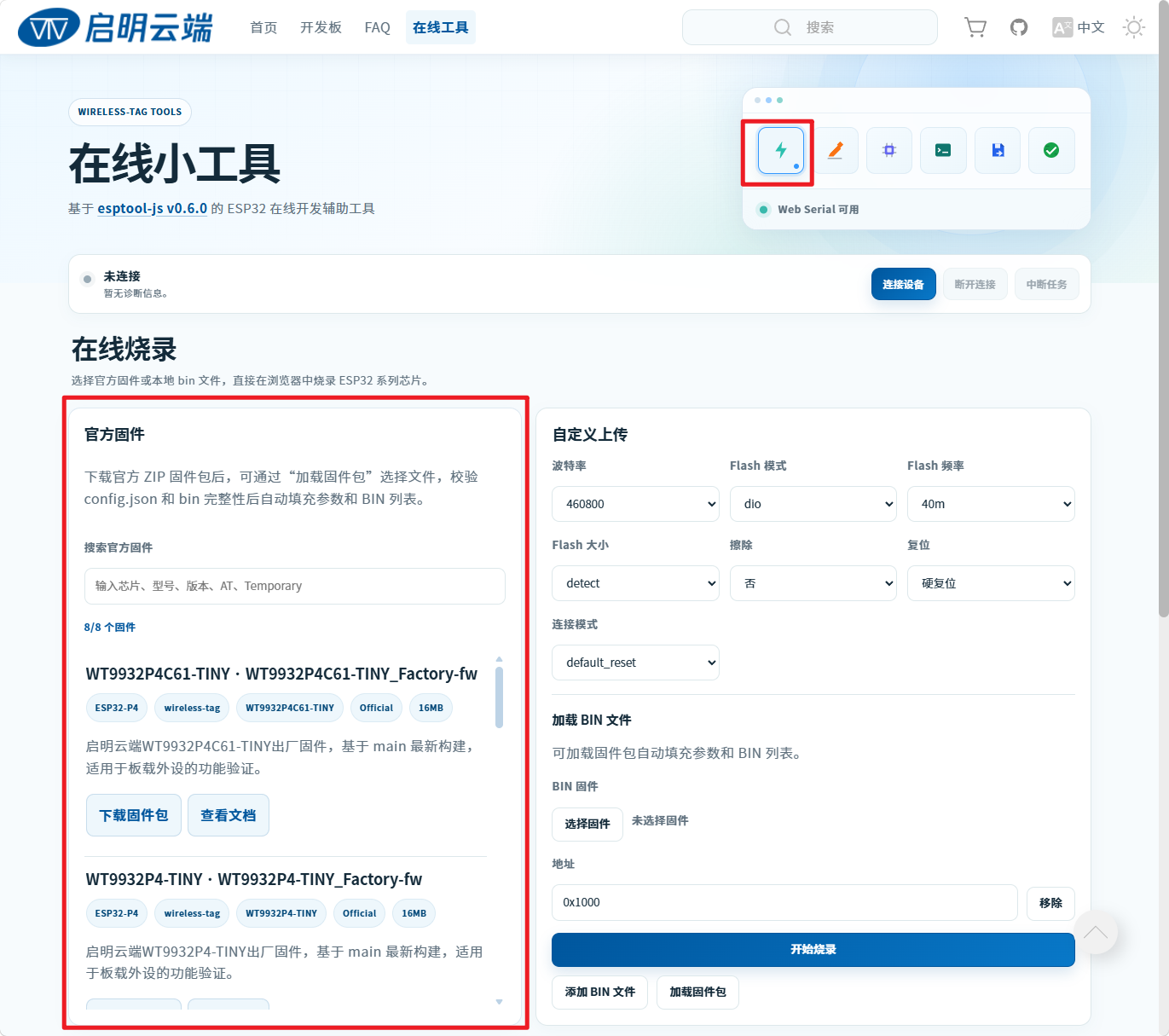Open the FAQ navigation item
This screenshot has width=1169, height=1036.
pos(377,27)
